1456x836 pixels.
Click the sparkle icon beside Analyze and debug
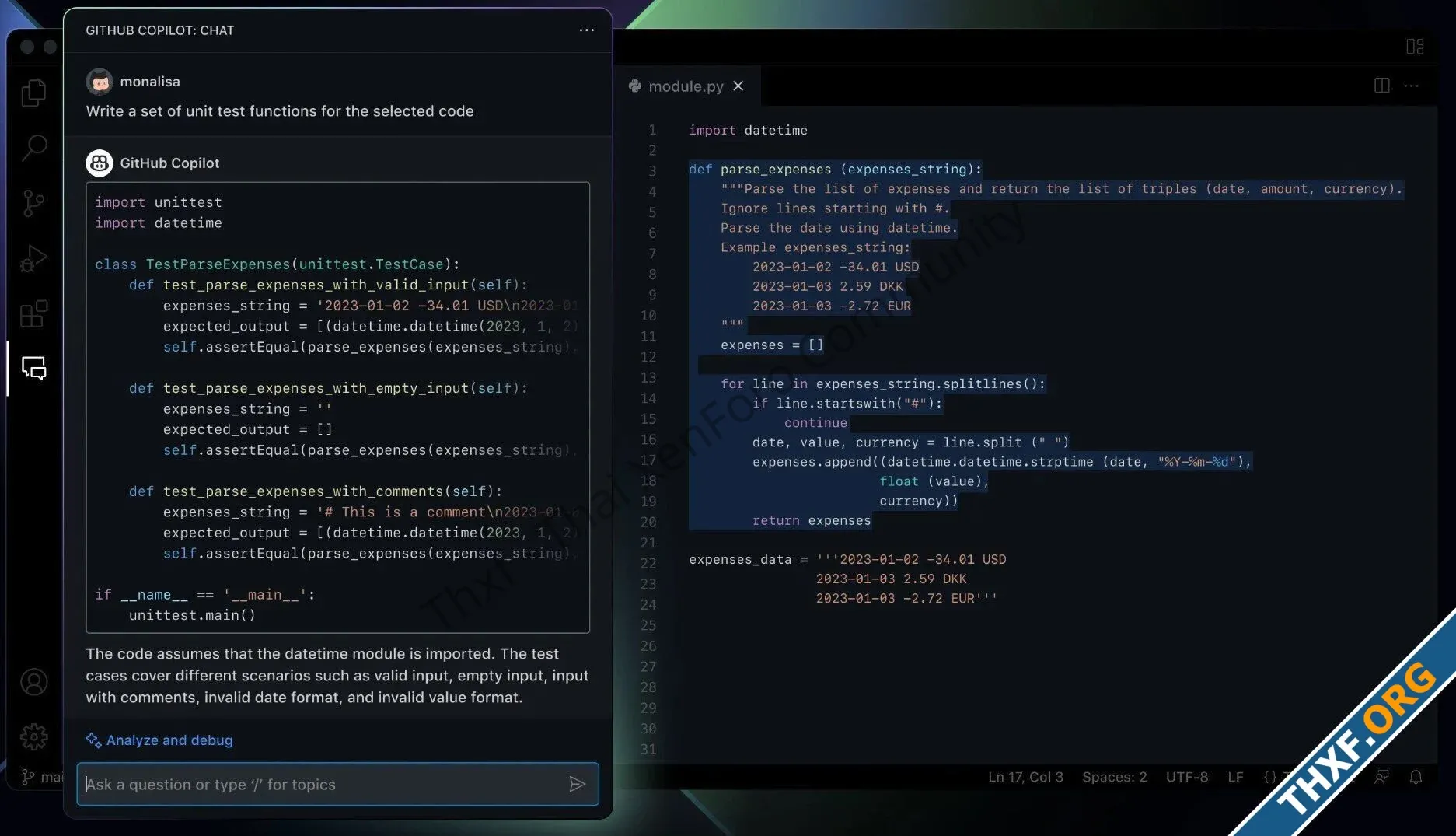(x=93, y=740)
